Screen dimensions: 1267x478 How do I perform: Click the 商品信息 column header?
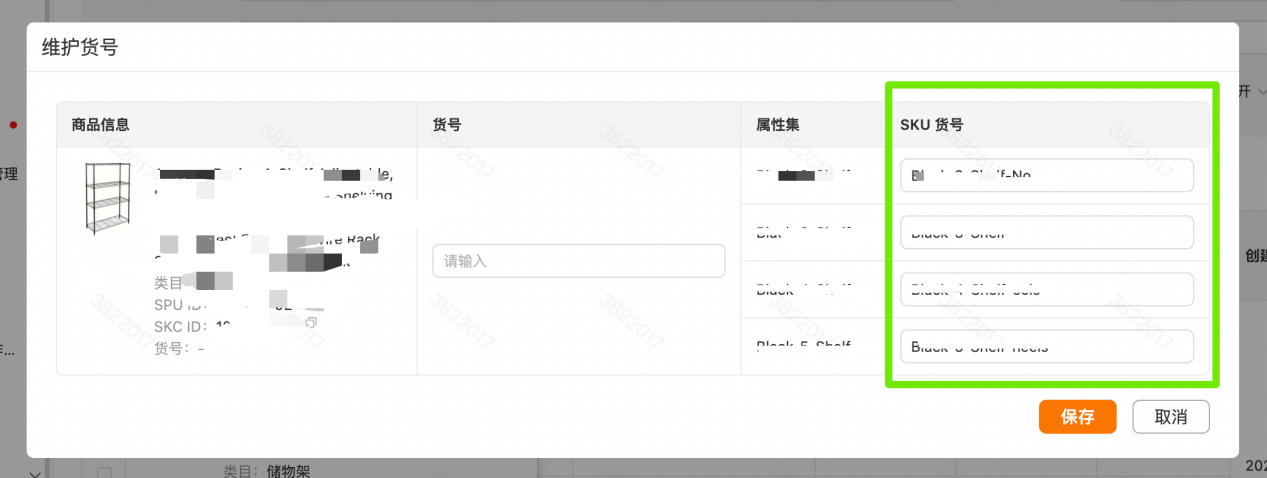pyautogui.click(x=100, y=125)
